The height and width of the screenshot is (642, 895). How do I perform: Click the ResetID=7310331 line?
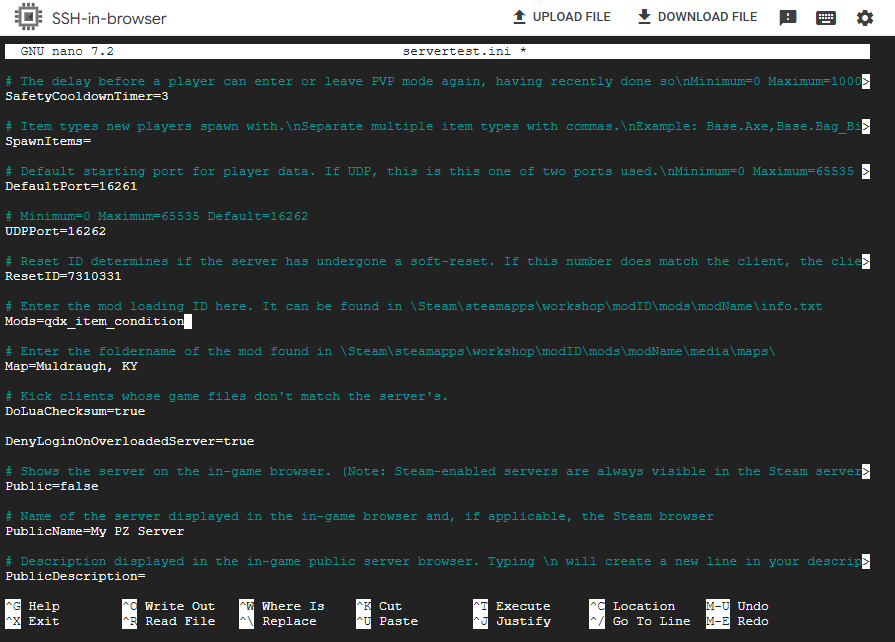coord(63,276)
